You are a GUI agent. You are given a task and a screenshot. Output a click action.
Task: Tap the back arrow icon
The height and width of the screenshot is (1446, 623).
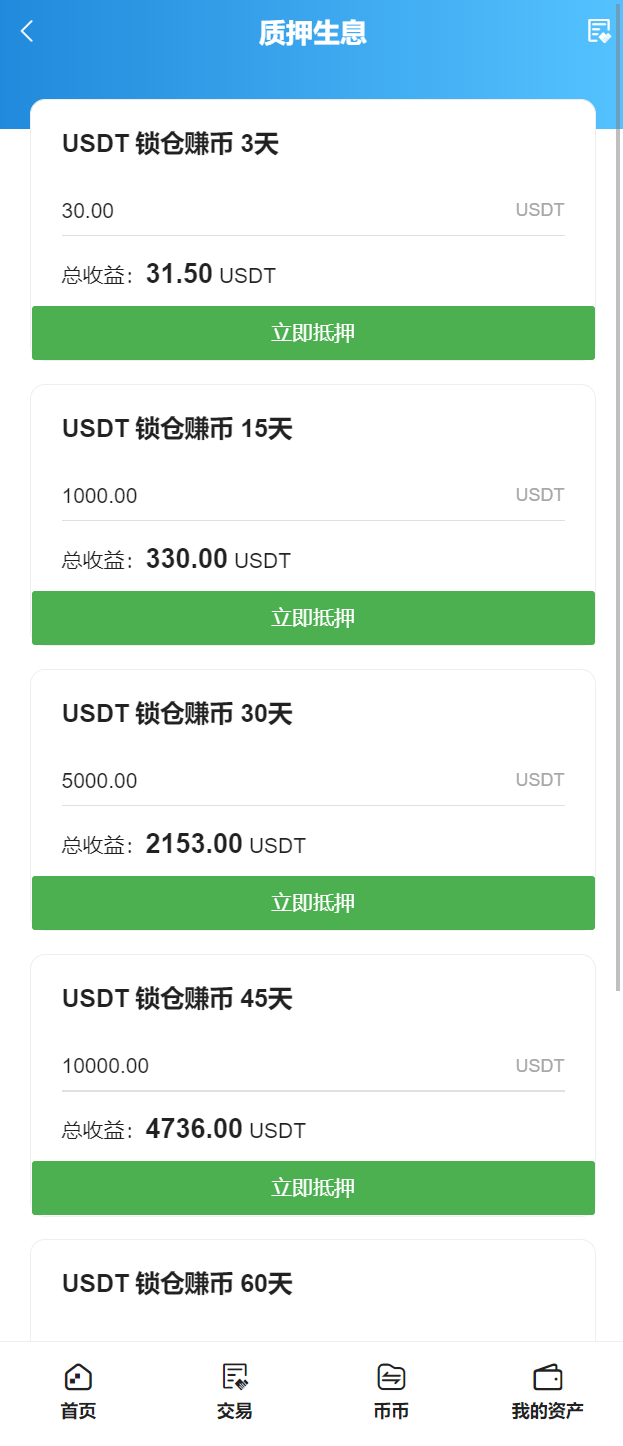click(25, 31)
